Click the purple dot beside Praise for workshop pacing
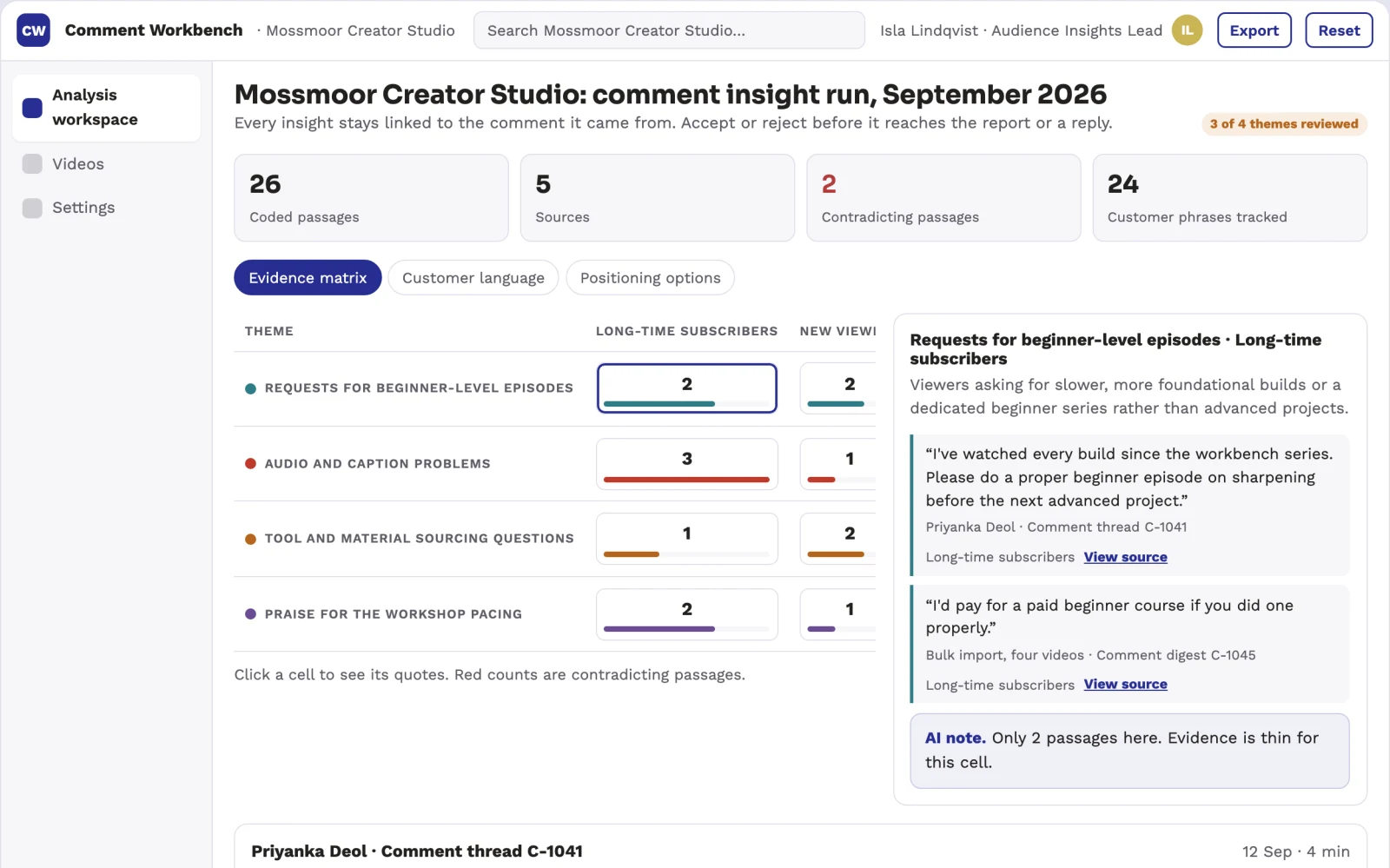Image resolution: width=1390 pixels, height=868 pixels. [x=250, y=614]
